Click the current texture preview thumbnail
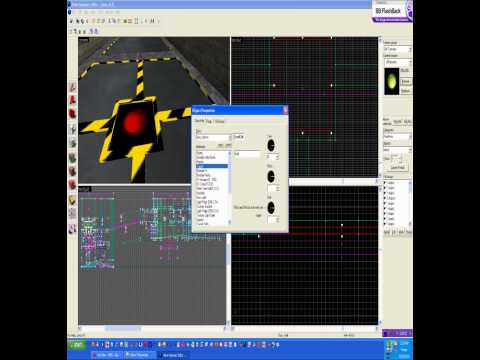480x360 pixels. point(391,81)
